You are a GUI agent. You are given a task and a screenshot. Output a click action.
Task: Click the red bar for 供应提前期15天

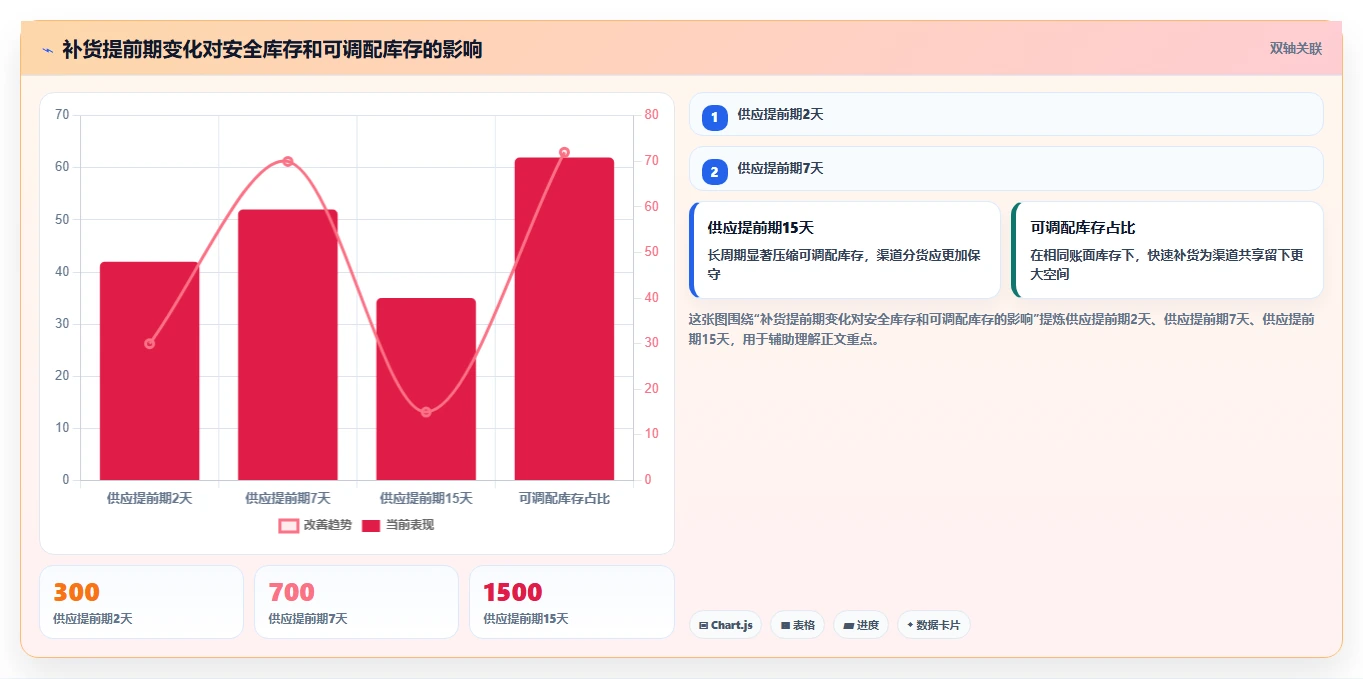point(426,389)
